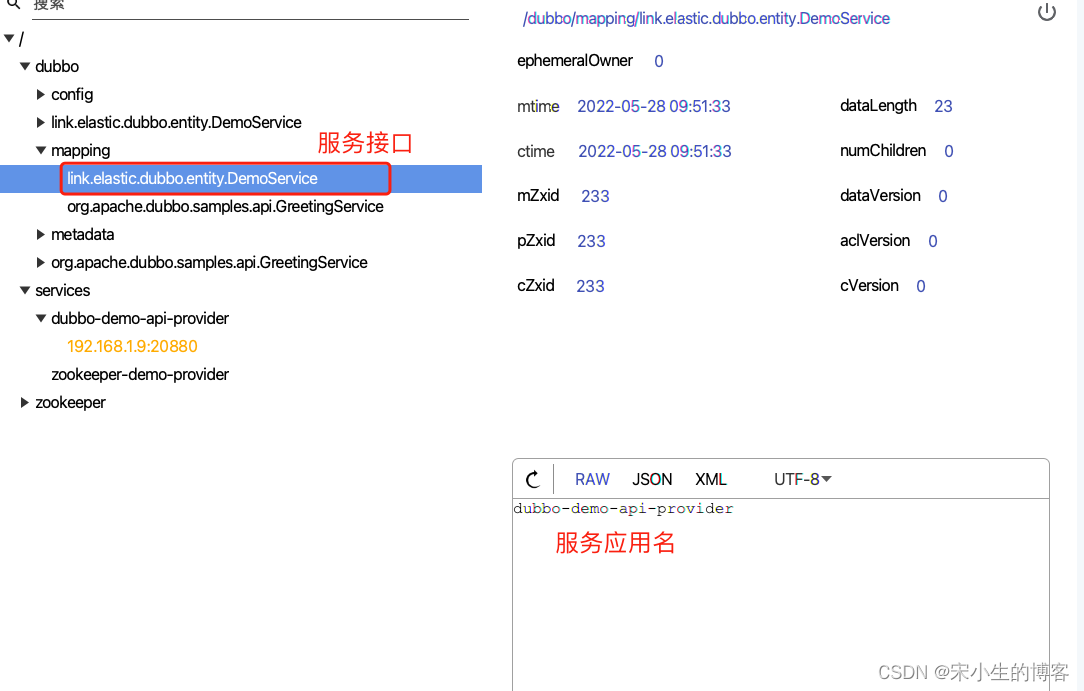Image resolution: width=1084 pixels, height=691 pixels.
Task: Click the refresh icon in data toolbar
Action: 533,479
